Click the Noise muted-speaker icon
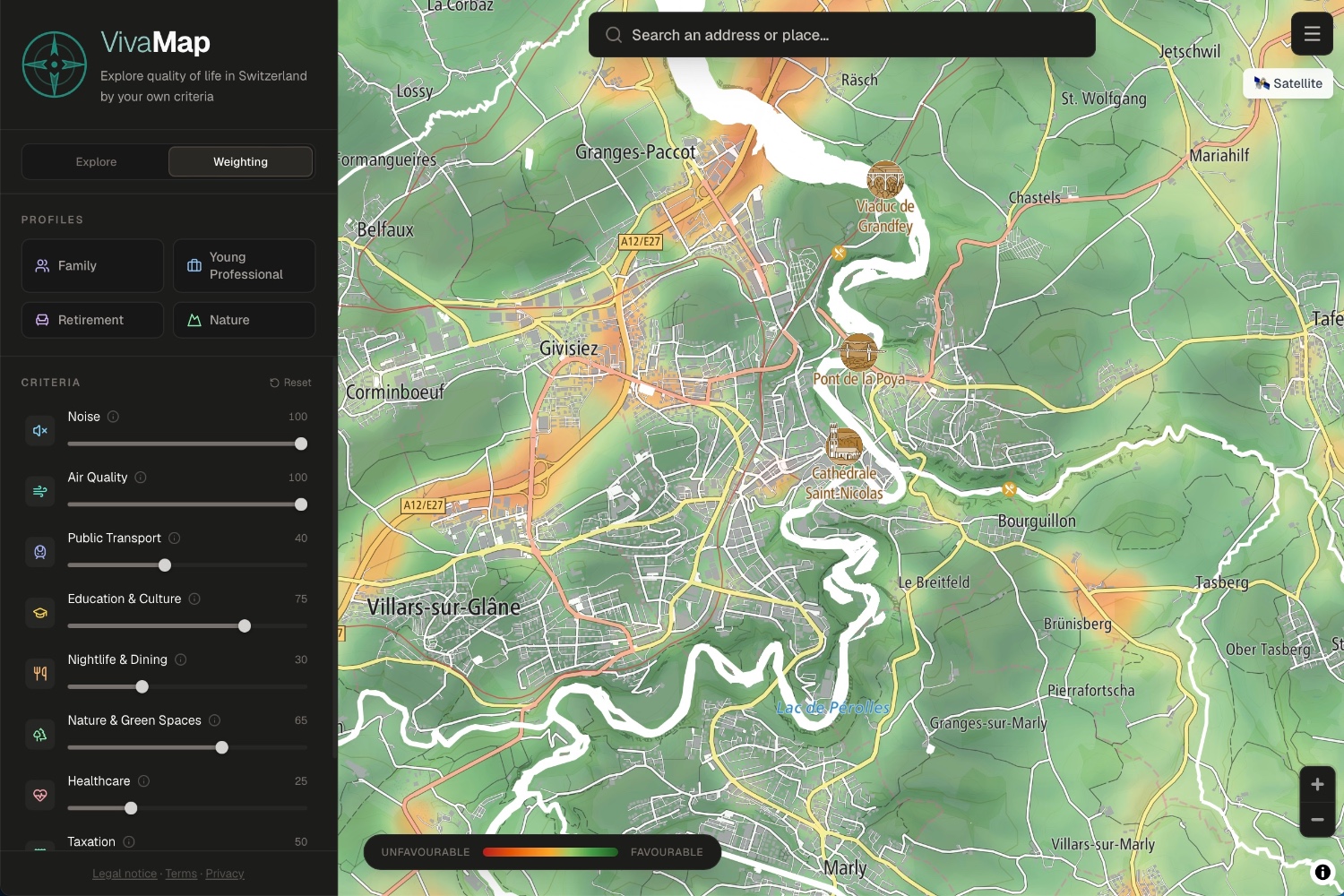This screenshot has height=896, width=1344. [40, 431]
